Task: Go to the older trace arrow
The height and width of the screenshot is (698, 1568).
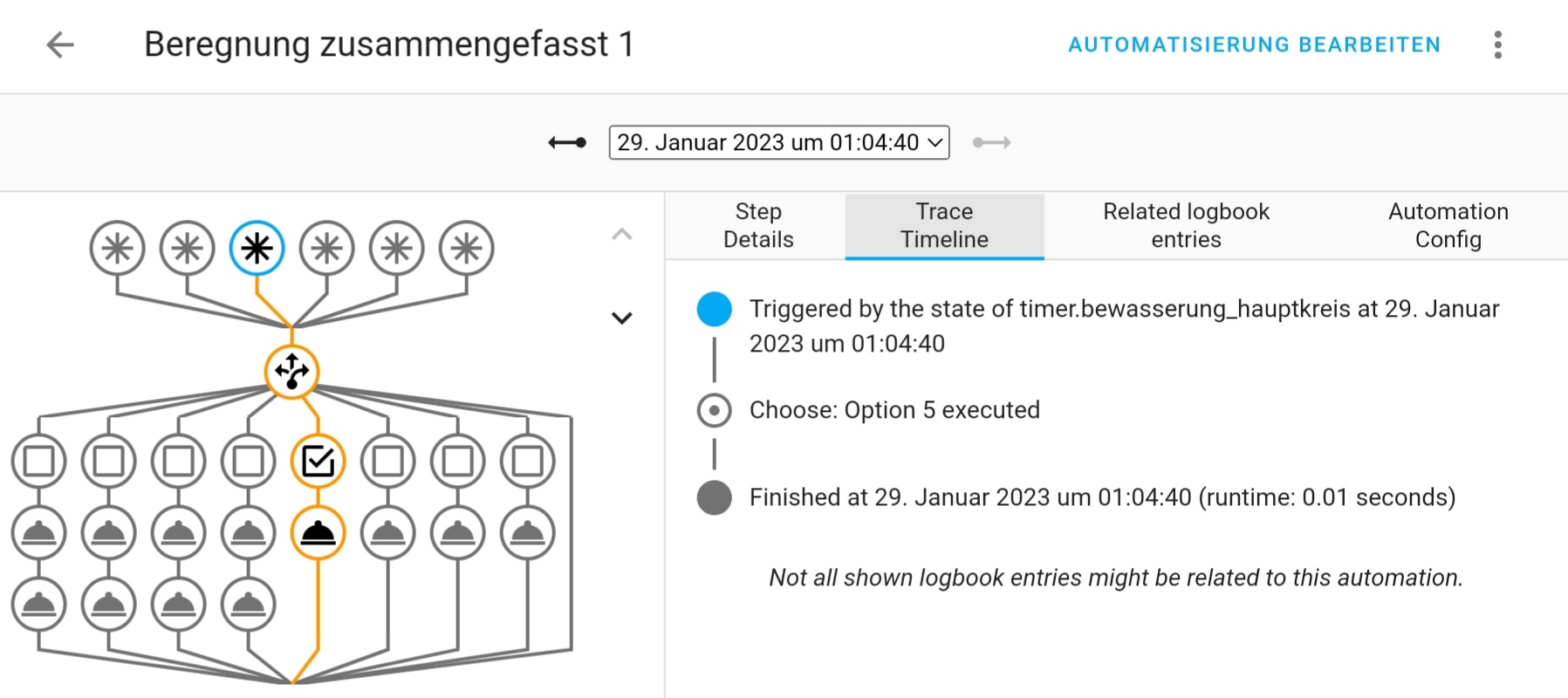Action: [x=567, y=142]
